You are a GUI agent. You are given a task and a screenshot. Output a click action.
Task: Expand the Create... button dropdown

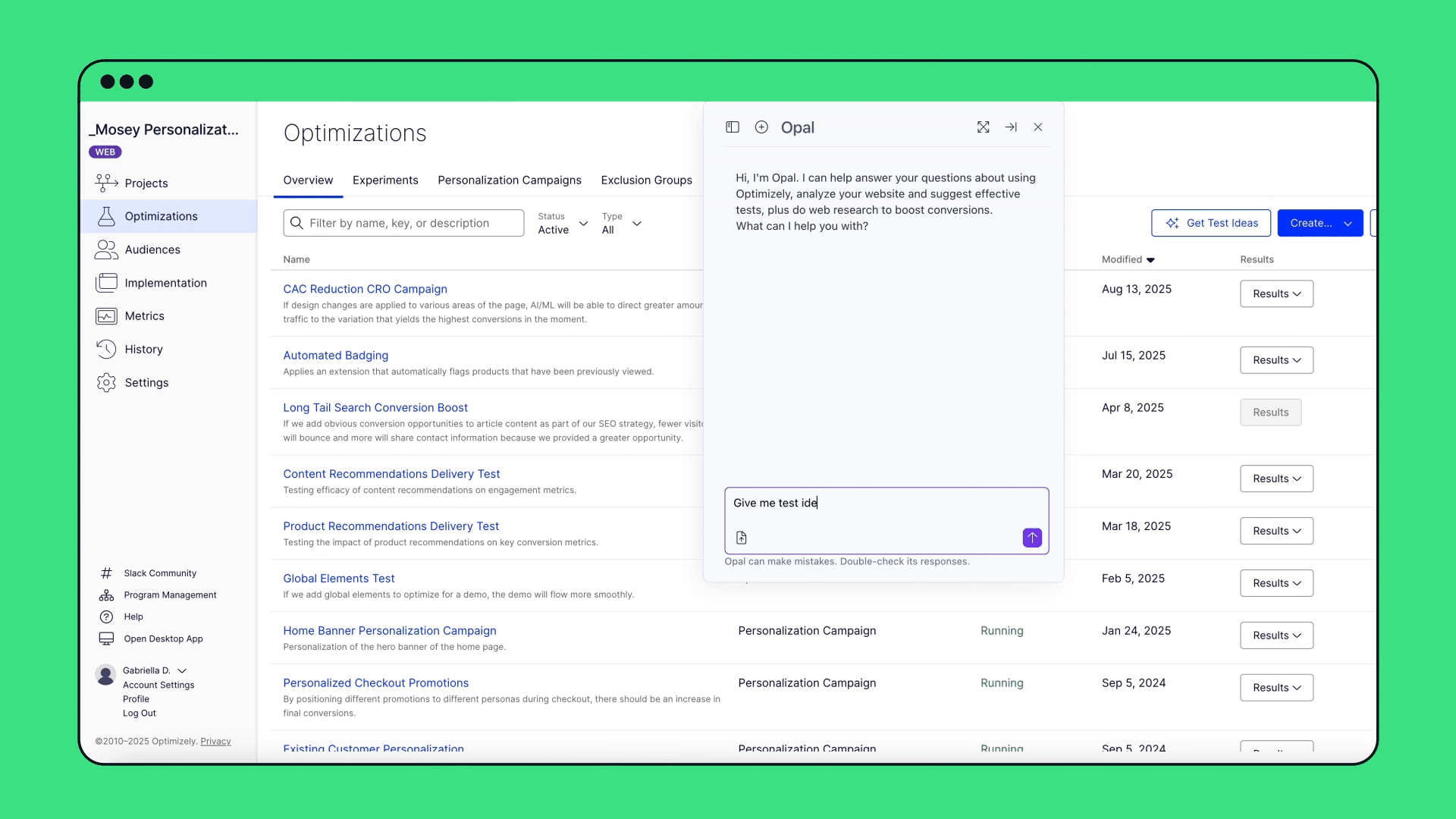click(1348, 223)
